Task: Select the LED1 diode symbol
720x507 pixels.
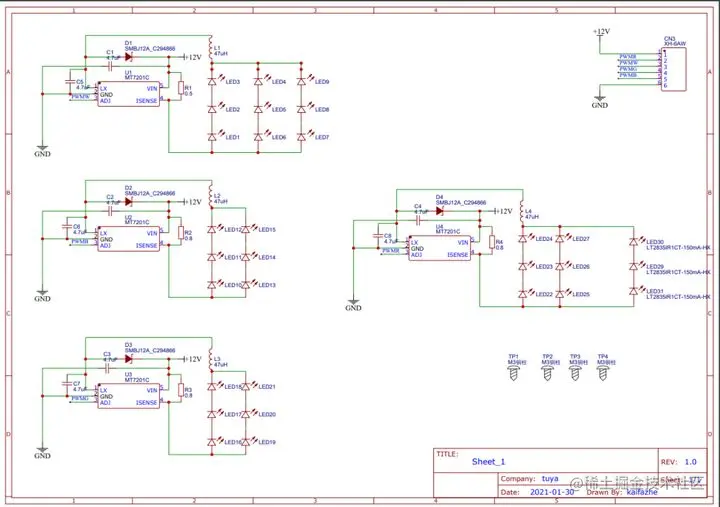Action: pyautogui.click(x=212, y=137)
